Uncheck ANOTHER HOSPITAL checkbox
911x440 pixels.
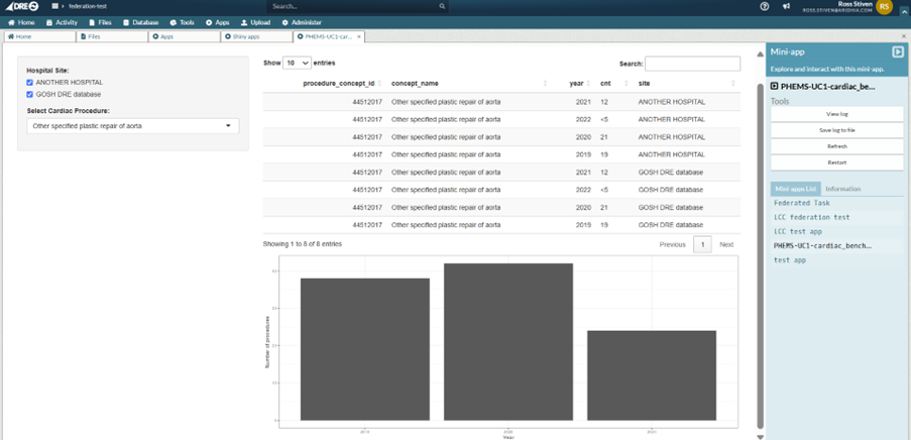[30, 83]
